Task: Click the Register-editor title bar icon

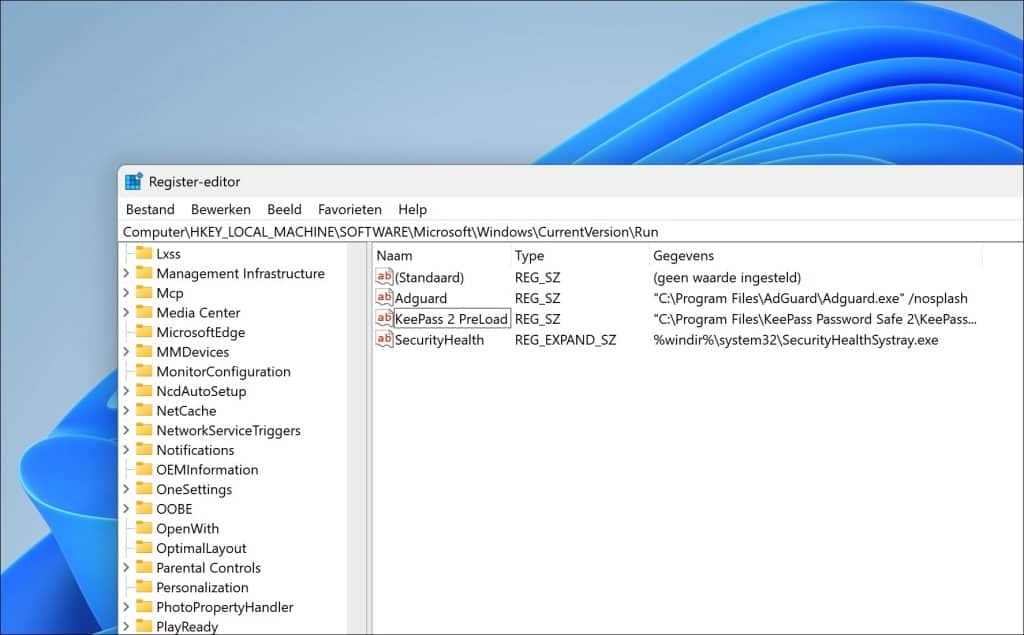Action: [133, 181]
